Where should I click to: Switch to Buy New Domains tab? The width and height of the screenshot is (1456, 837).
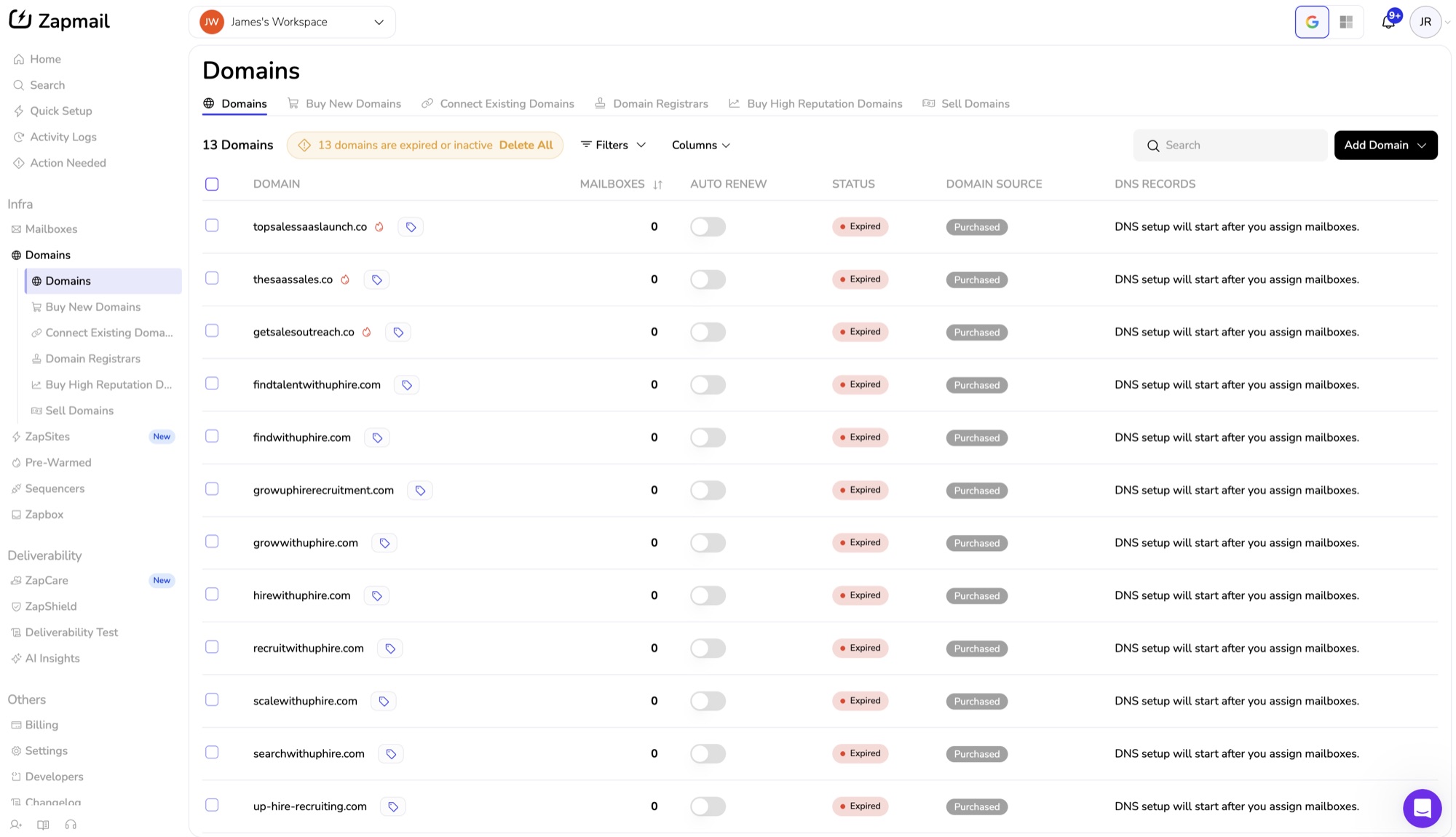[344, 103]
